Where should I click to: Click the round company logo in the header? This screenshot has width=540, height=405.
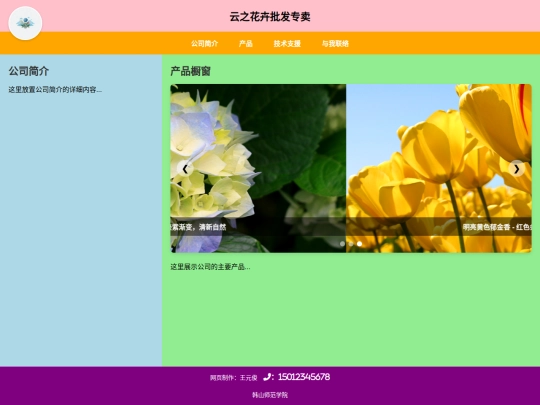tap(25, 23)
